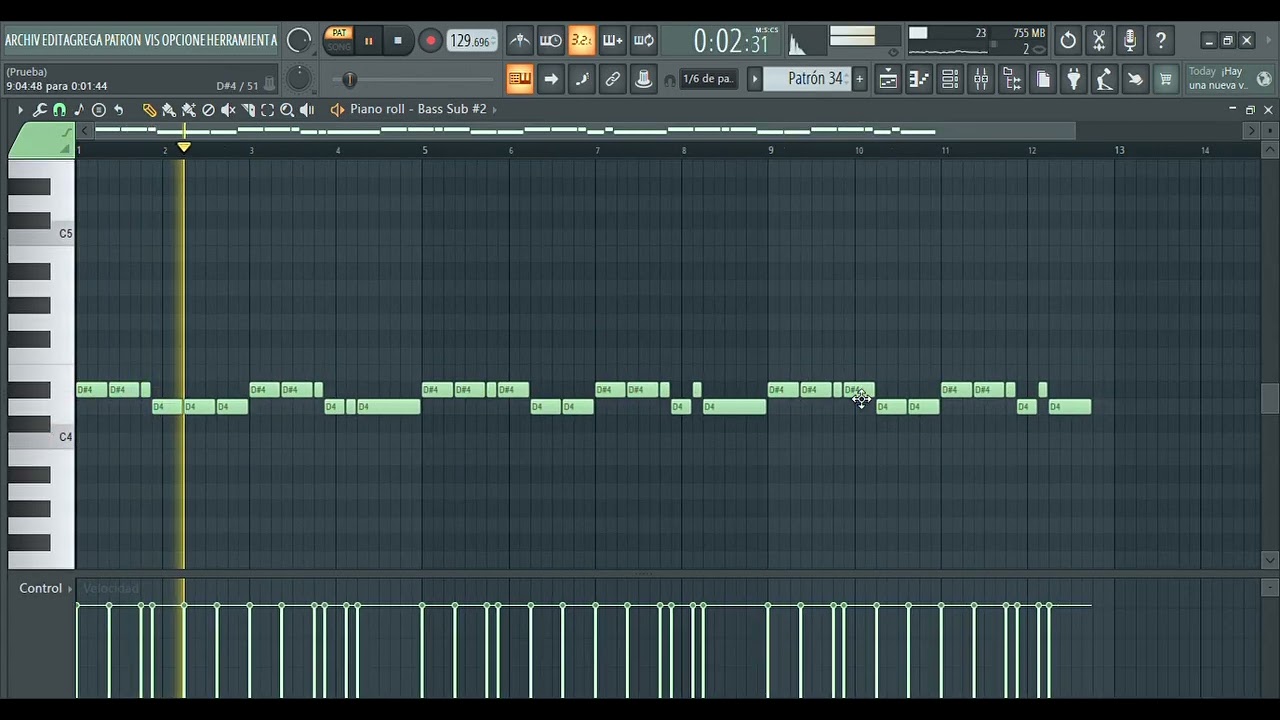Viewport: 1280px width, 720px height.
Task: Open the Plugin picker plug icon
Action: (x=1074, y=79)
